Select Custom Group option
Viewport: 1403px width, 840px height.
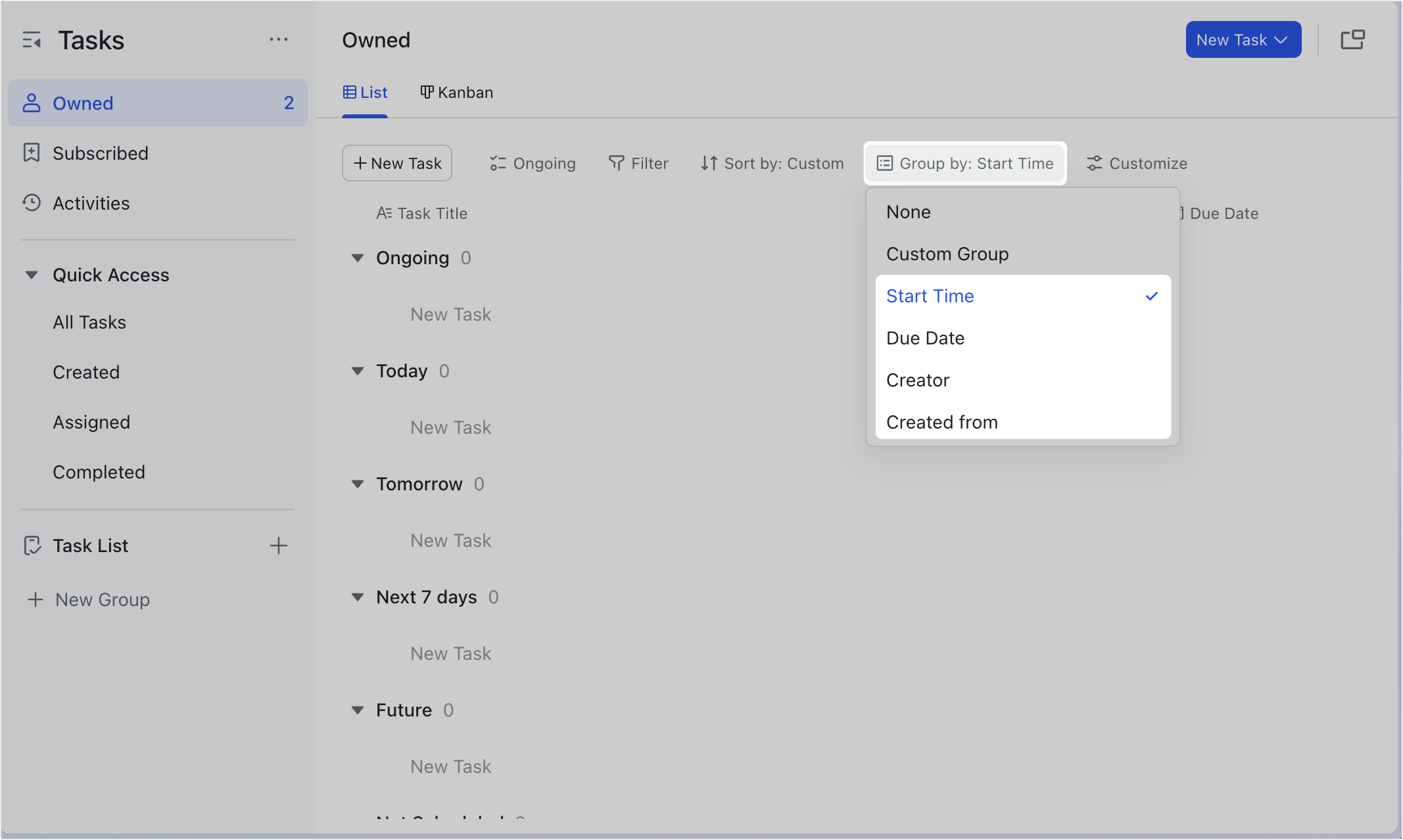(x=1023, y=254)
